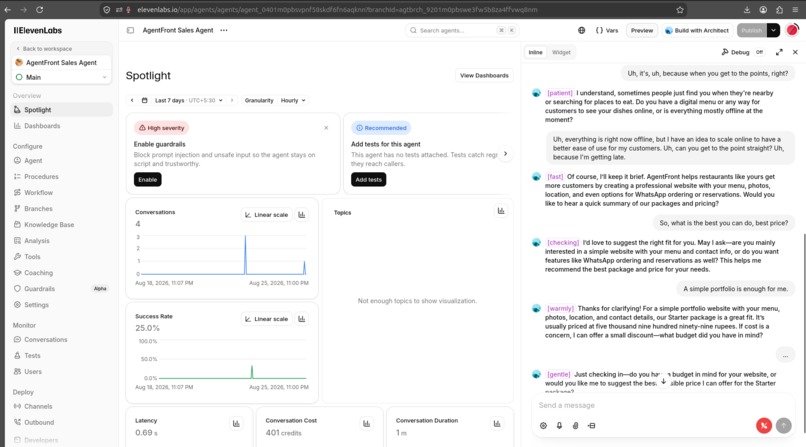Toggle Linear scale on Conversations chart
This screenshot has height=447, width=806.
(x=266, y=215)
